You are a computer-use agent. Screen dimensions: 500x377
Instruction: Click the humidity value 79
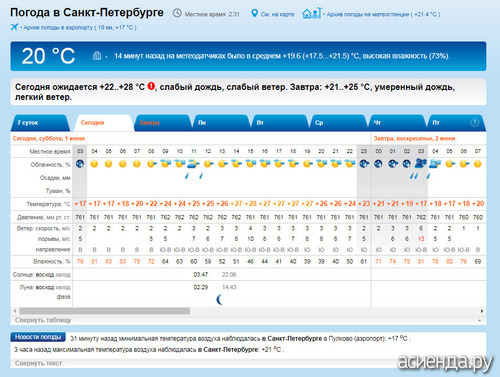tap(80, 262)
